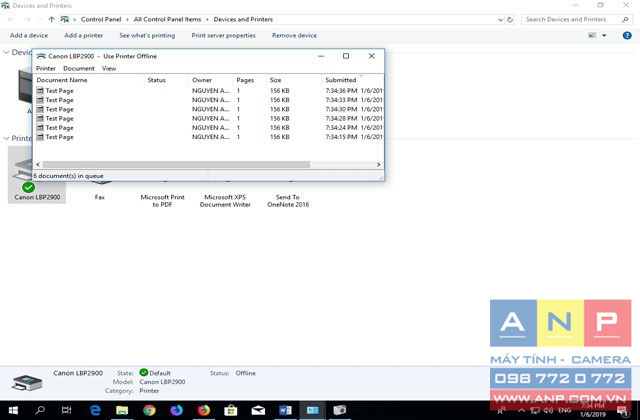This screenshot has width=640, height=420.
Task: Select Send To OneNote 2016 printer
Action: [288, 201]
